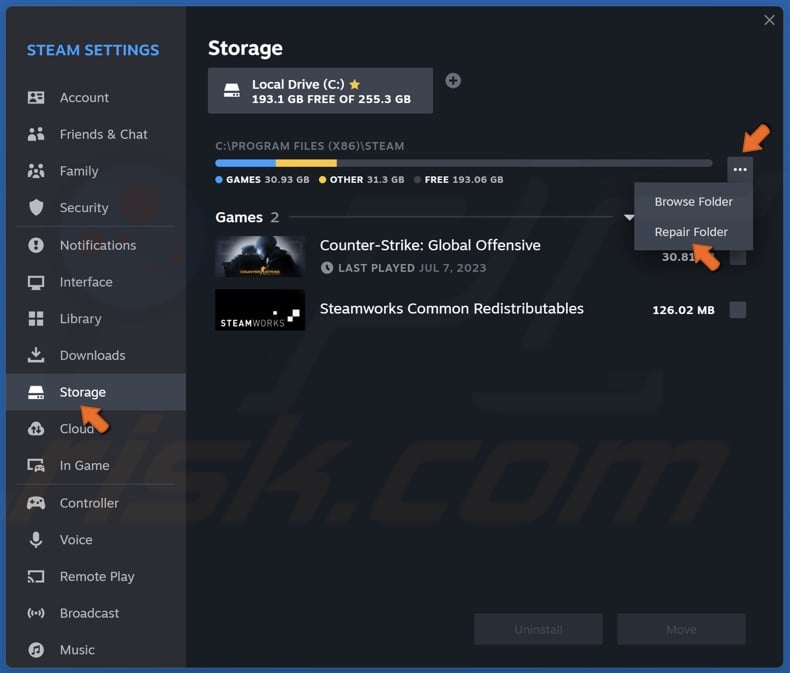This screenshot has width=790, height=673.
Task: Click the In Game overlay icon
Action: pyautogui.click(x=36, y=465)
